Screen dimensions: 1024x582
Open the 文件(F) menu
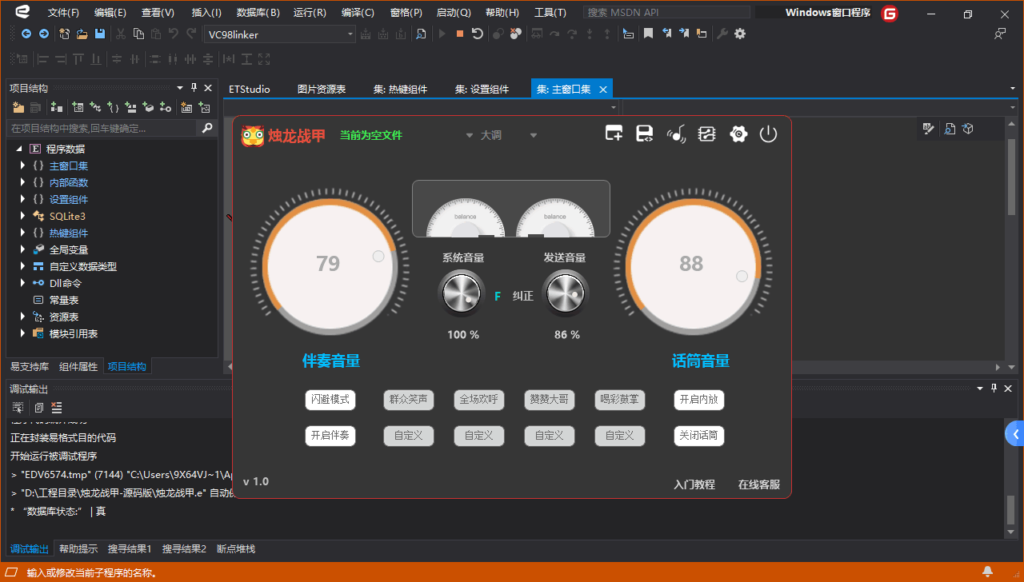[x=63, y=12]
